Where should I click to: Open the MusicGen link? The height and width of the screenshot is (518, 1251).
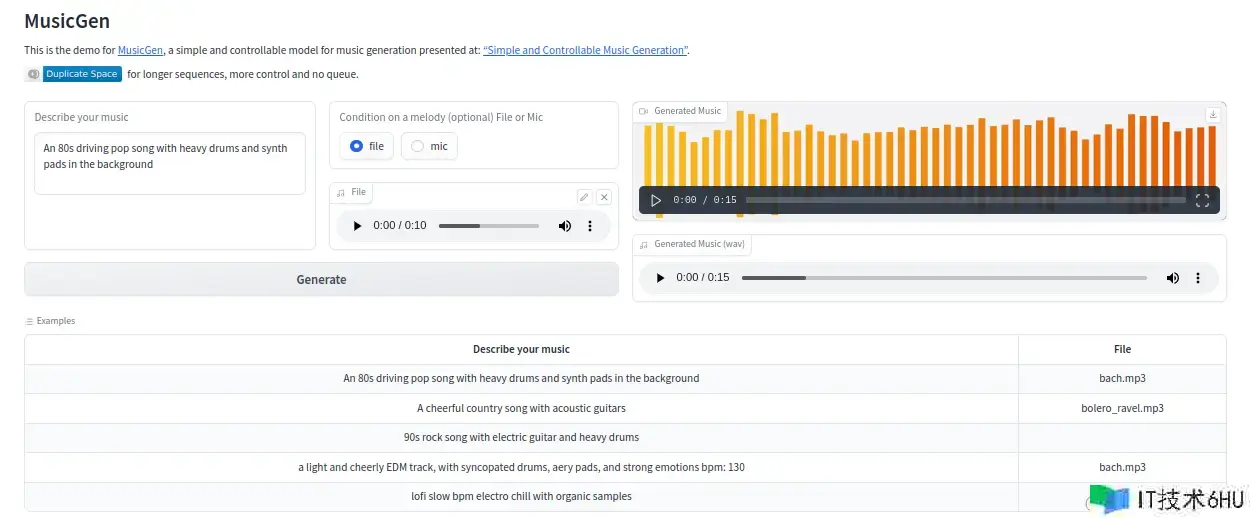[140, 50]
